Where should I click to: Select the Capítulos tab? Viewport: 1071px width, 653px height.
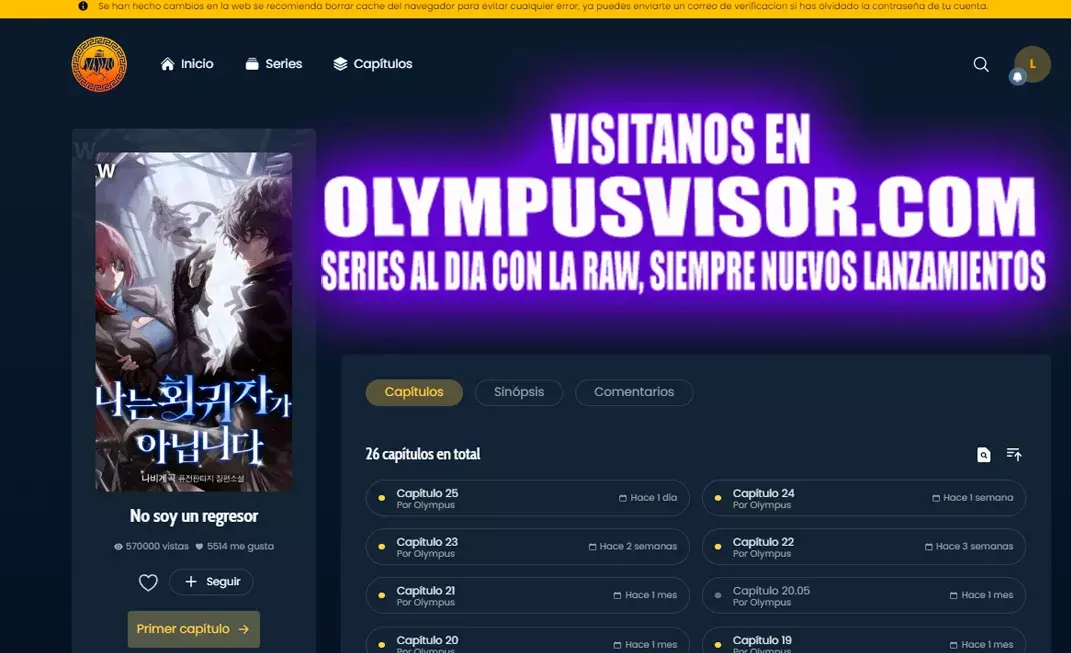pyautogui.click(x=414, y=392)
